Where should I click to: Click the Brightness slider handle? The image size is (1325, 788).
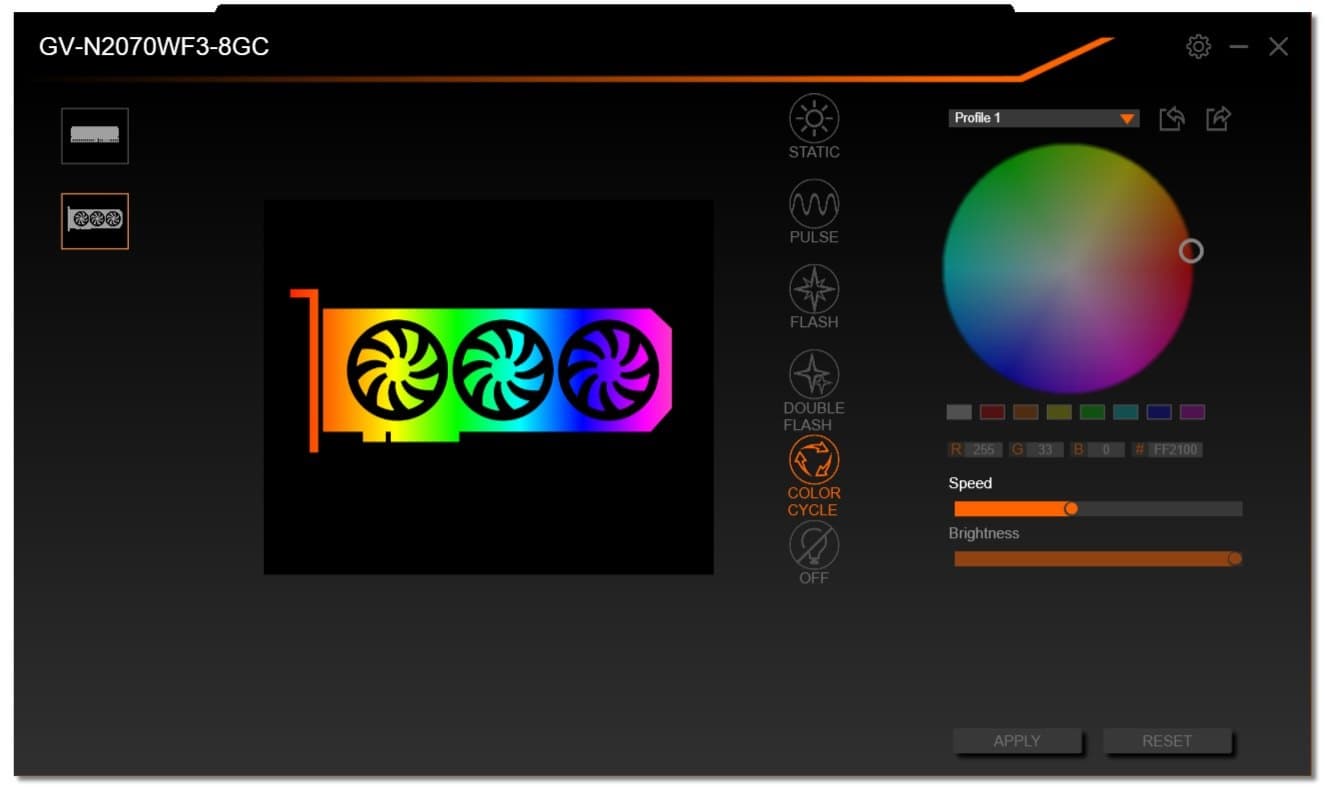(x=1235, y=559)
